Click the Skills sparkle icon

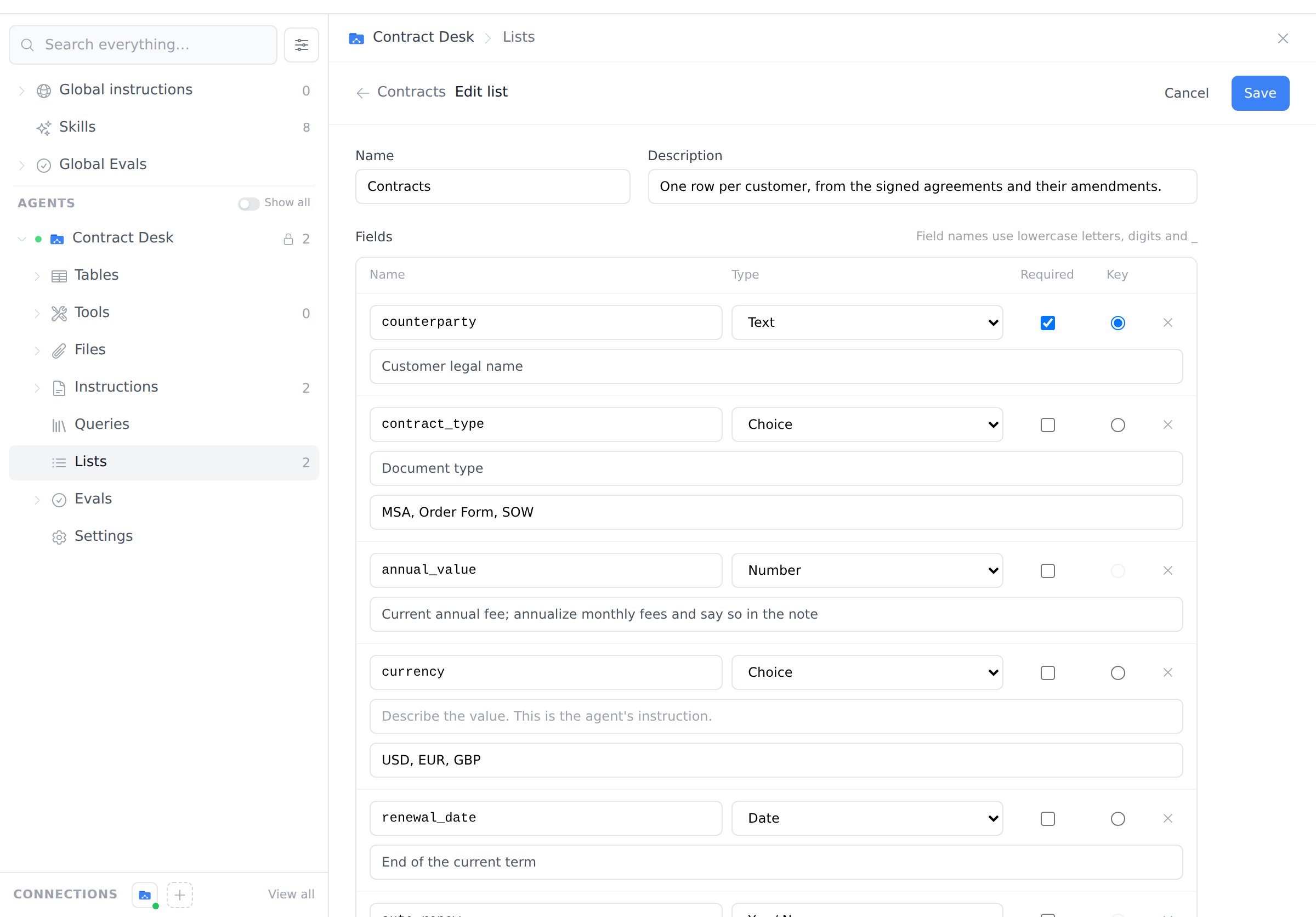43,127
